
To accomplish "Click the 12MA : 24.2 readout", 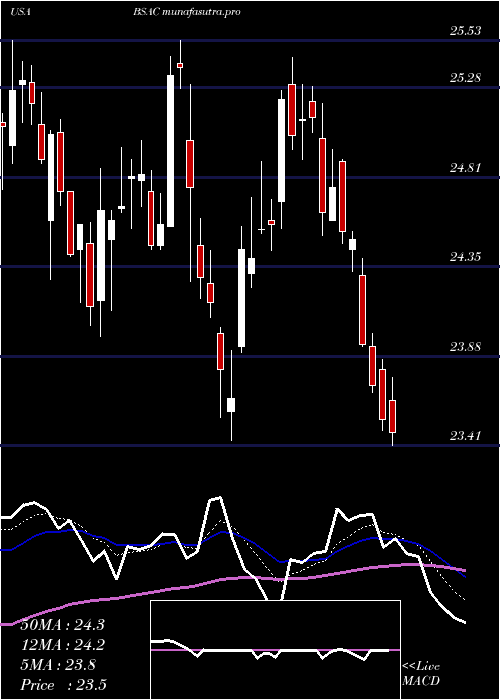I will tap(63, 645).
